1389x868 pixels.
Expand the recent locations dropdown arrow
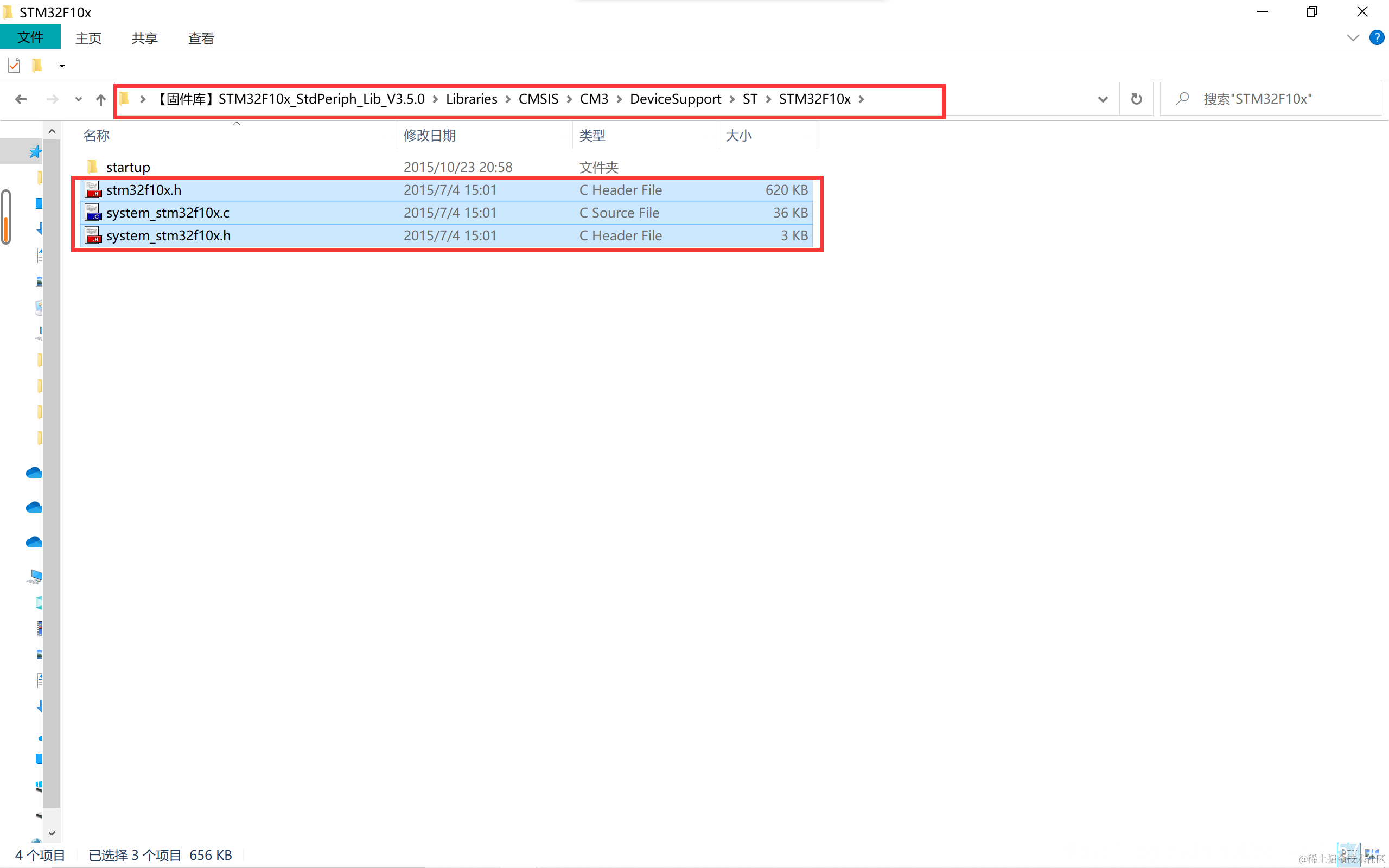click(78, 99)
